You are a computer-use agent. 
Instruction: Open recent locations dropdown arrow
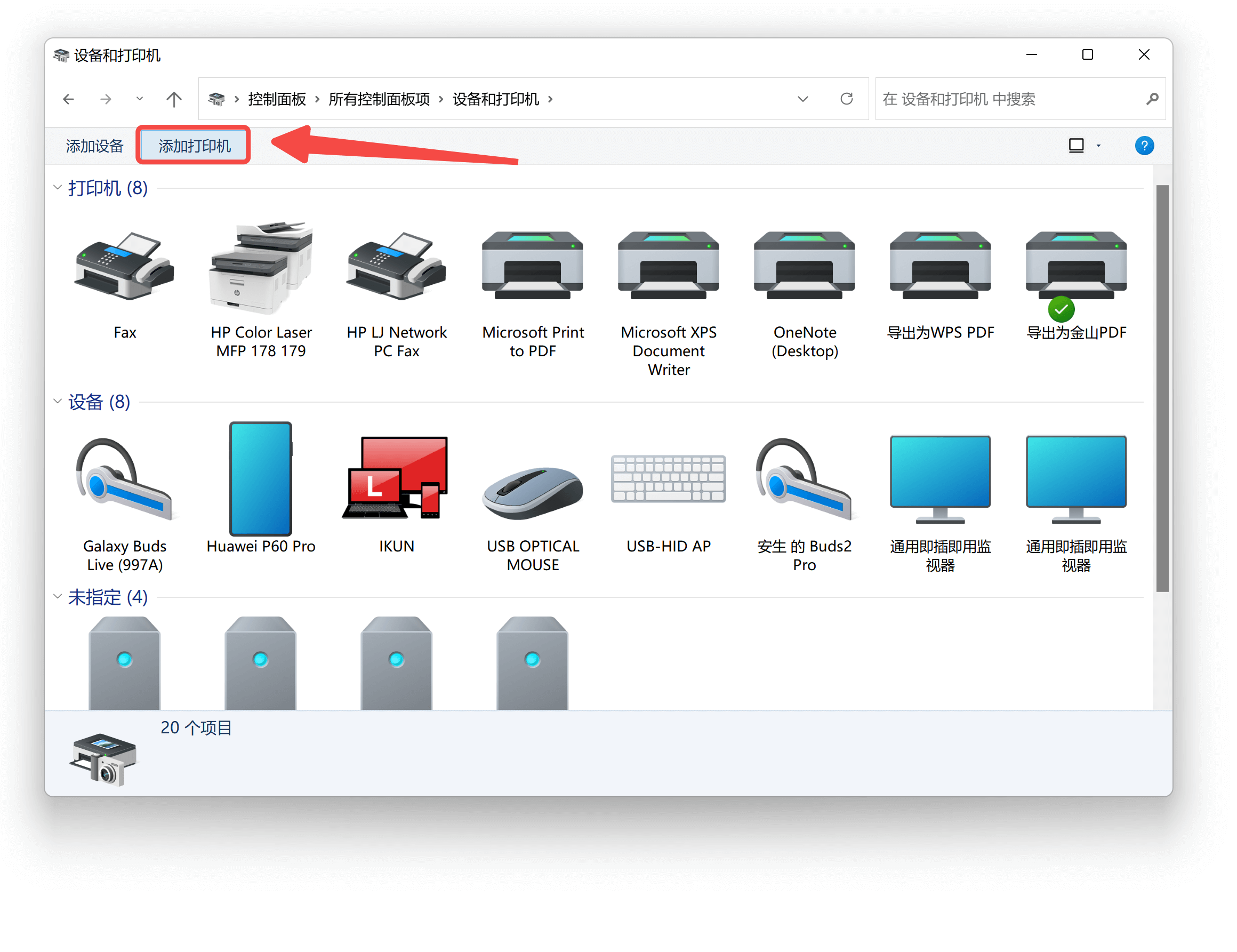(x=139, y=99)
